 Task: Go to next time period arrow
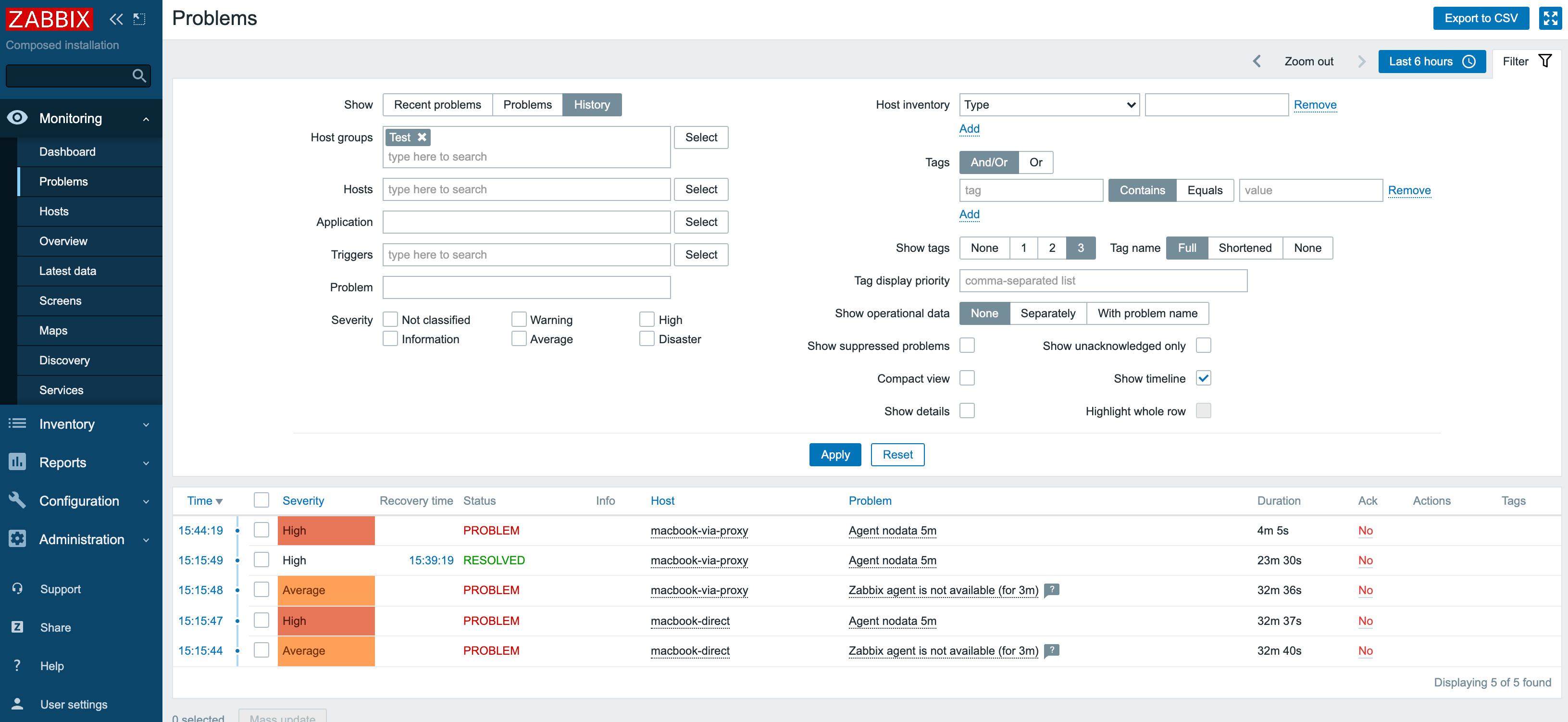[x=1362, y=62]
